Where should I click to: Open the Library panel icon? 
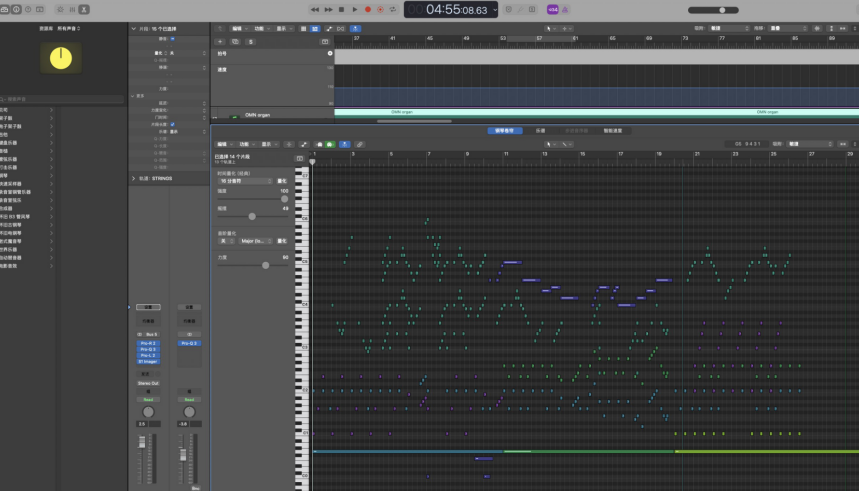pyautogui.click(x=5, y=9)
